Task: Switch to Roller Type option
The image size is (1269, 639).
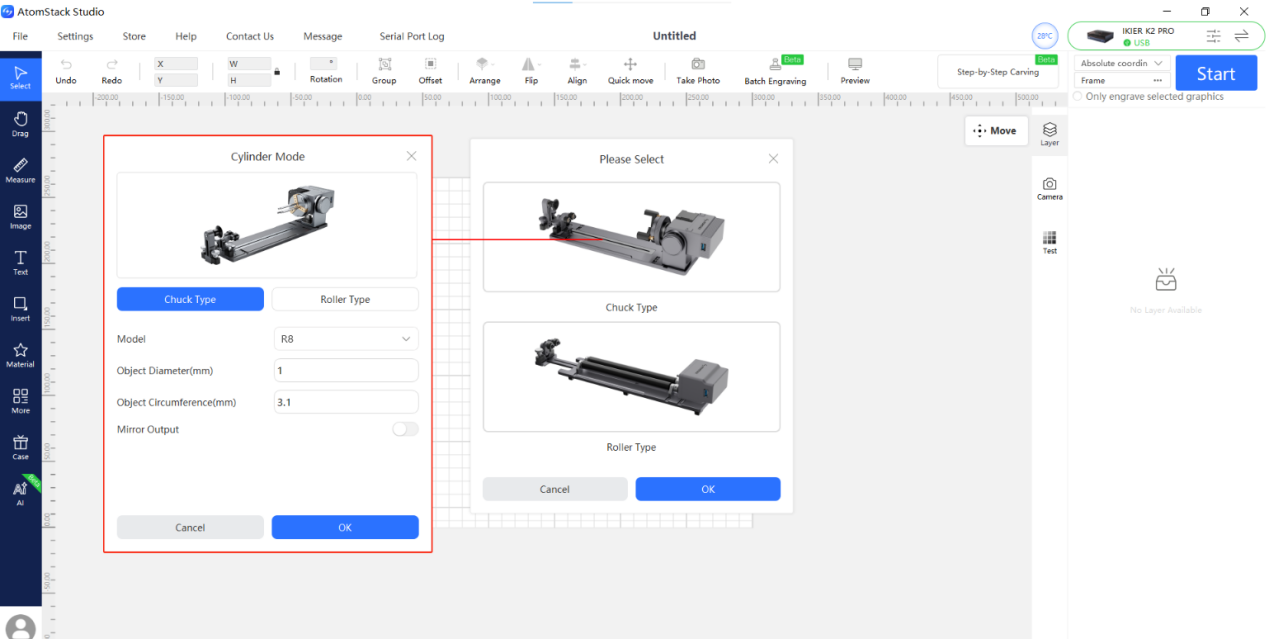Action: tap(345, 299)
